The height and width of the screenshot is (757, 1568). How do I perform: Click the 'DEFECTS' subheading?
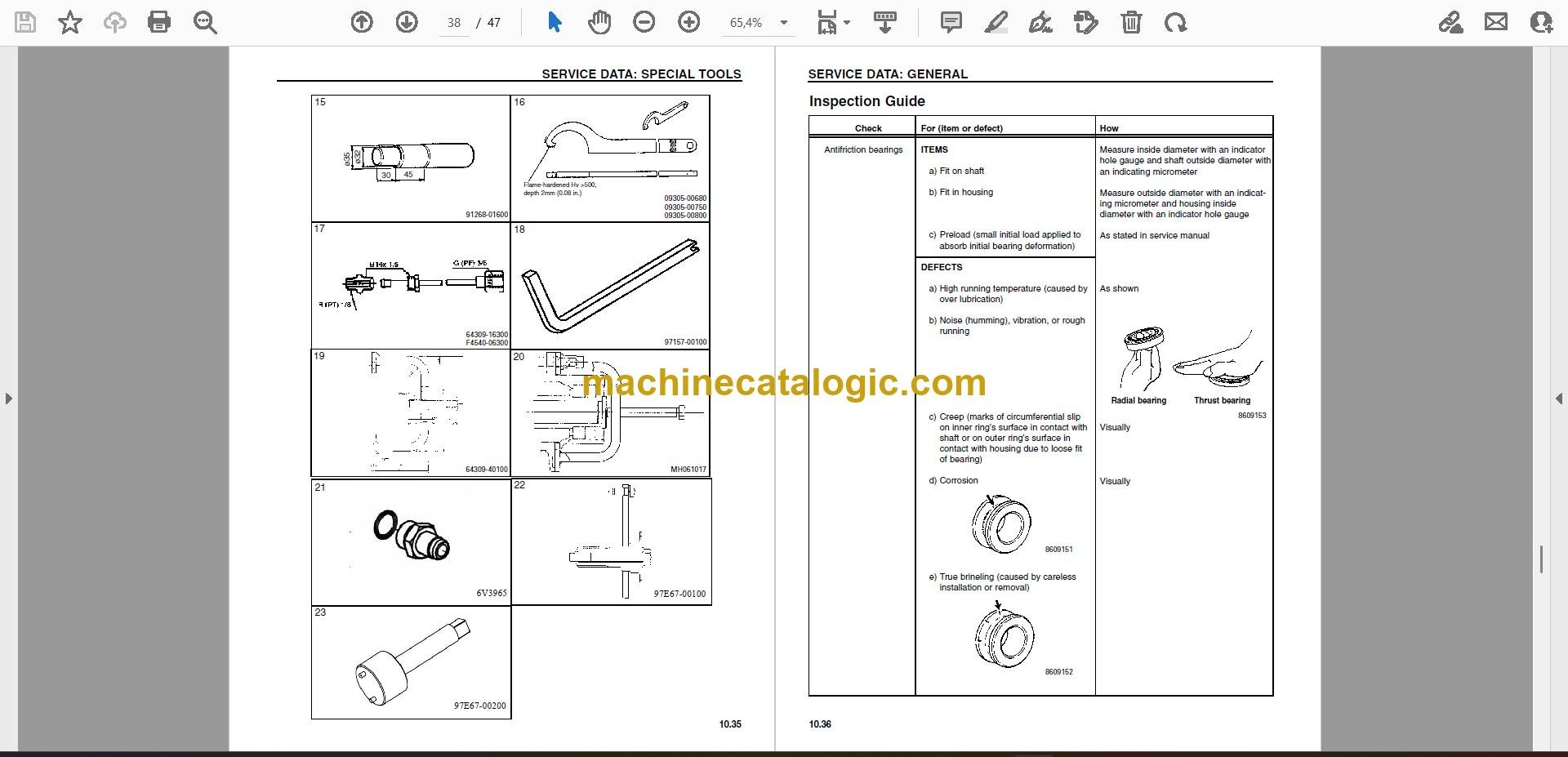(942, 267)
